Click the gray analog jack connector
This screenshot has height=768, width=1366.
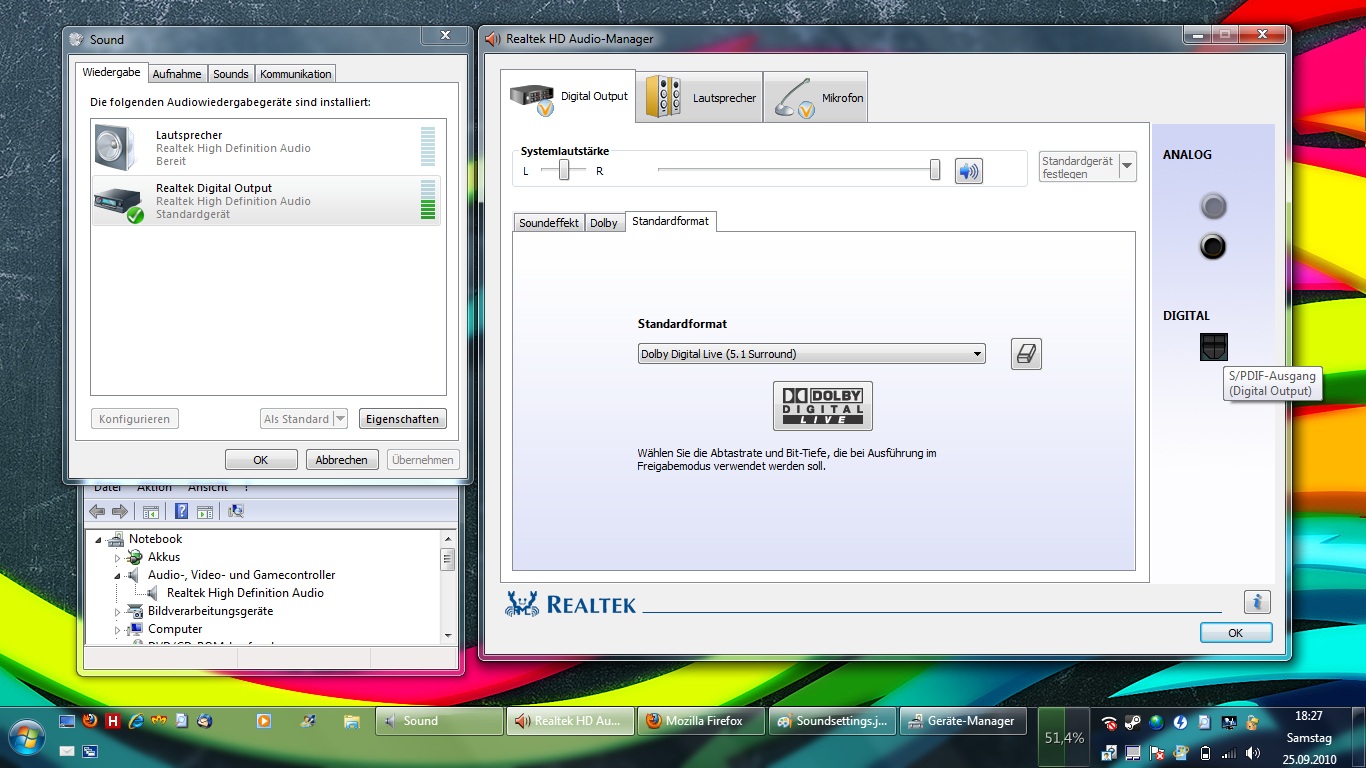tap(1213, 207)
